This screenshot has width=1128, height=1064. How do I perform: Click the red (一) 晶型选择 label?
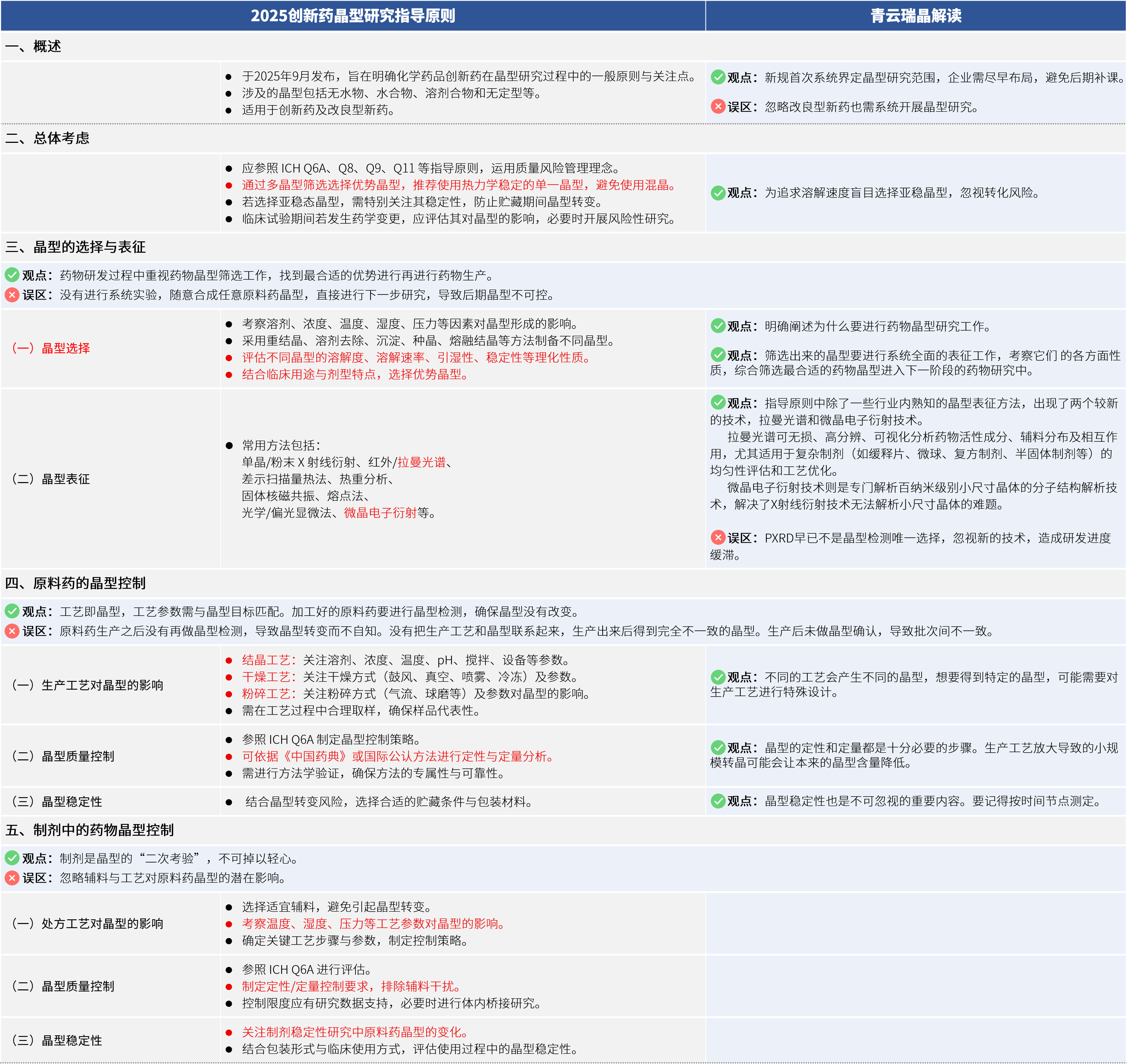[51, 348]
